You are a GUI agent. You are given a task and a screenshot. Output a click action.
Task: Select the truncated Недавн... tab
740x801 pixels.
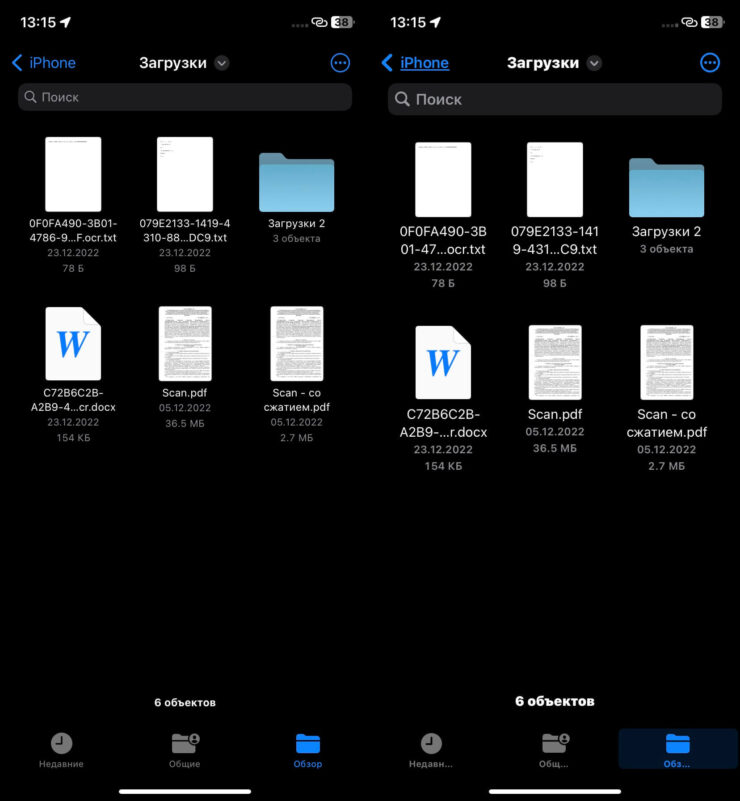coord(431,749)
